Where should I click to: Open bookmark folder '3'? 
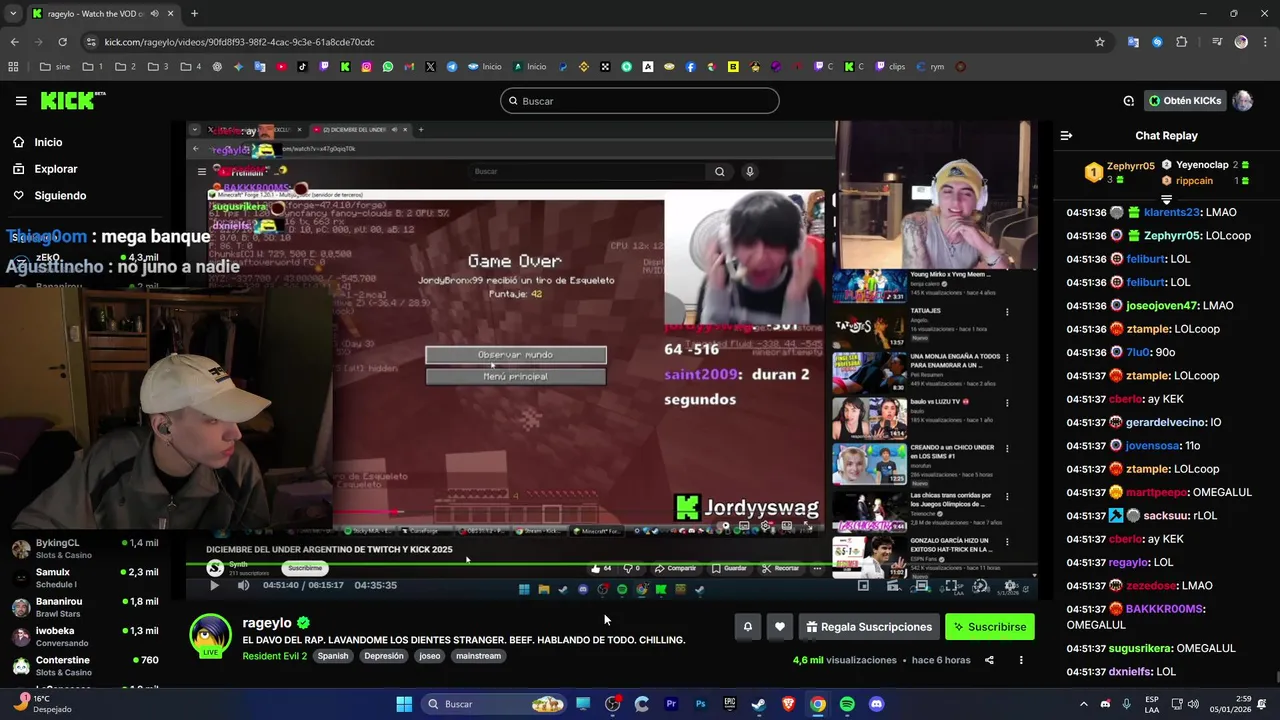[158, 67]
